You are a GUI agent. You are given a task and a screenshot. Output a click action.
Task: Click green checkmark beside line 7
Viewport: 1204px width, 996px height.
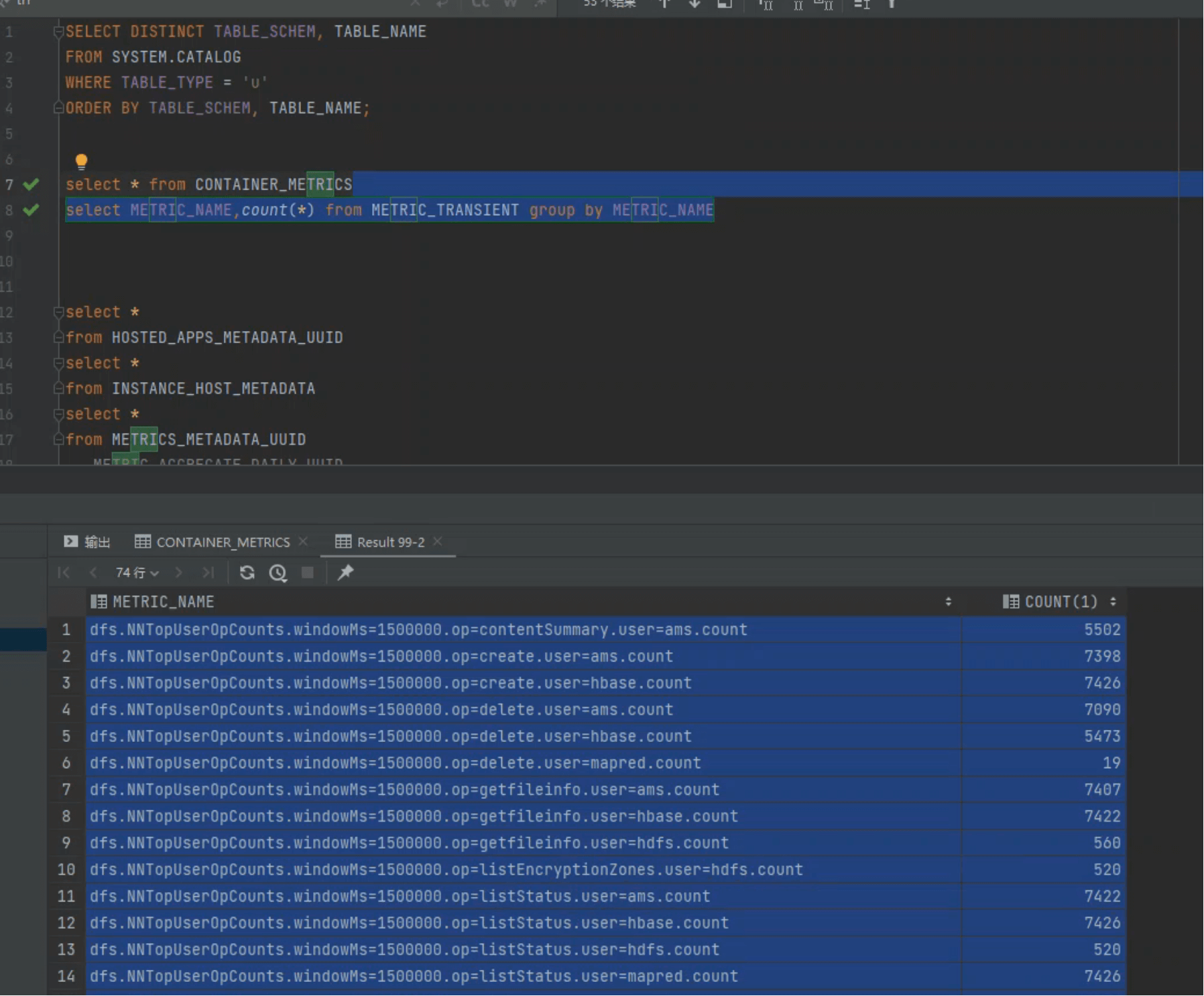[31, 184]
